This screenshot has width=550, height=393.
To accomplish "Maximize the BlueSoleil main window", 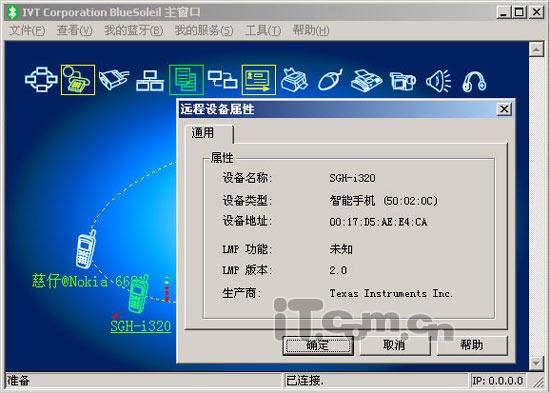I will [x=519, y=12].
